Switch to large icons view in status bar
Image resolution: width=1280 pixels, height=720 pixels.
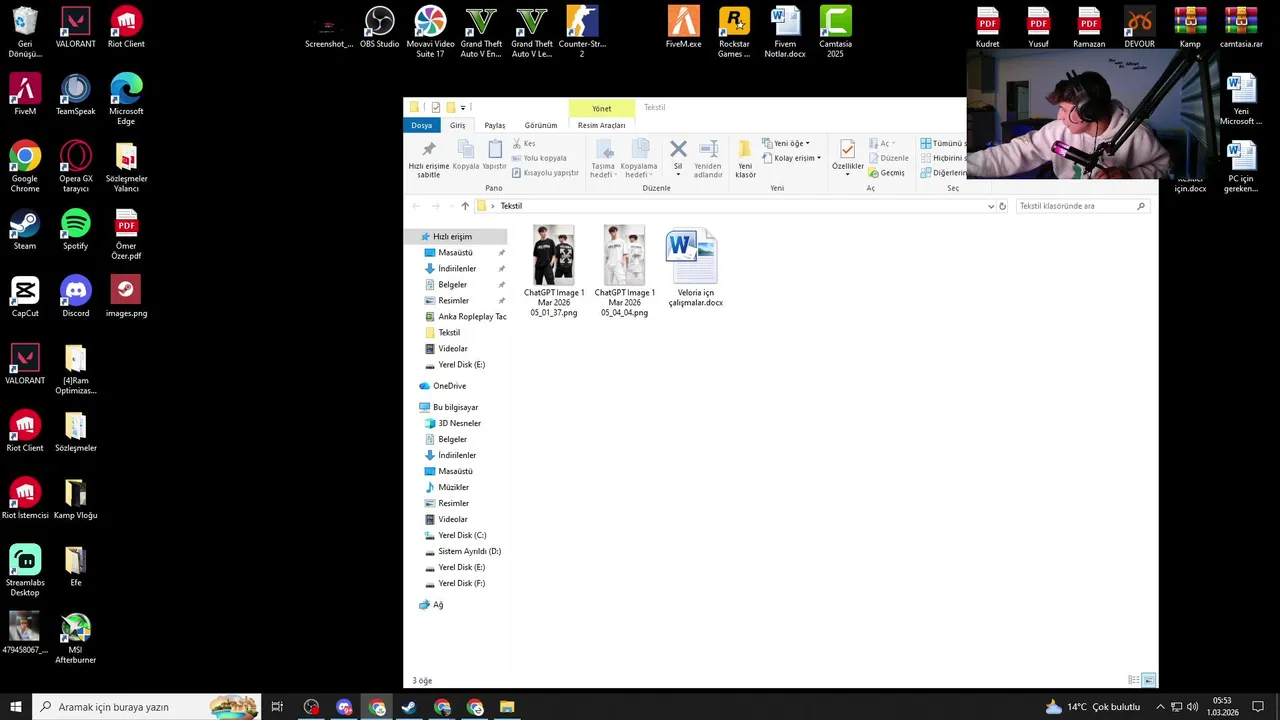click(1149, 680)
